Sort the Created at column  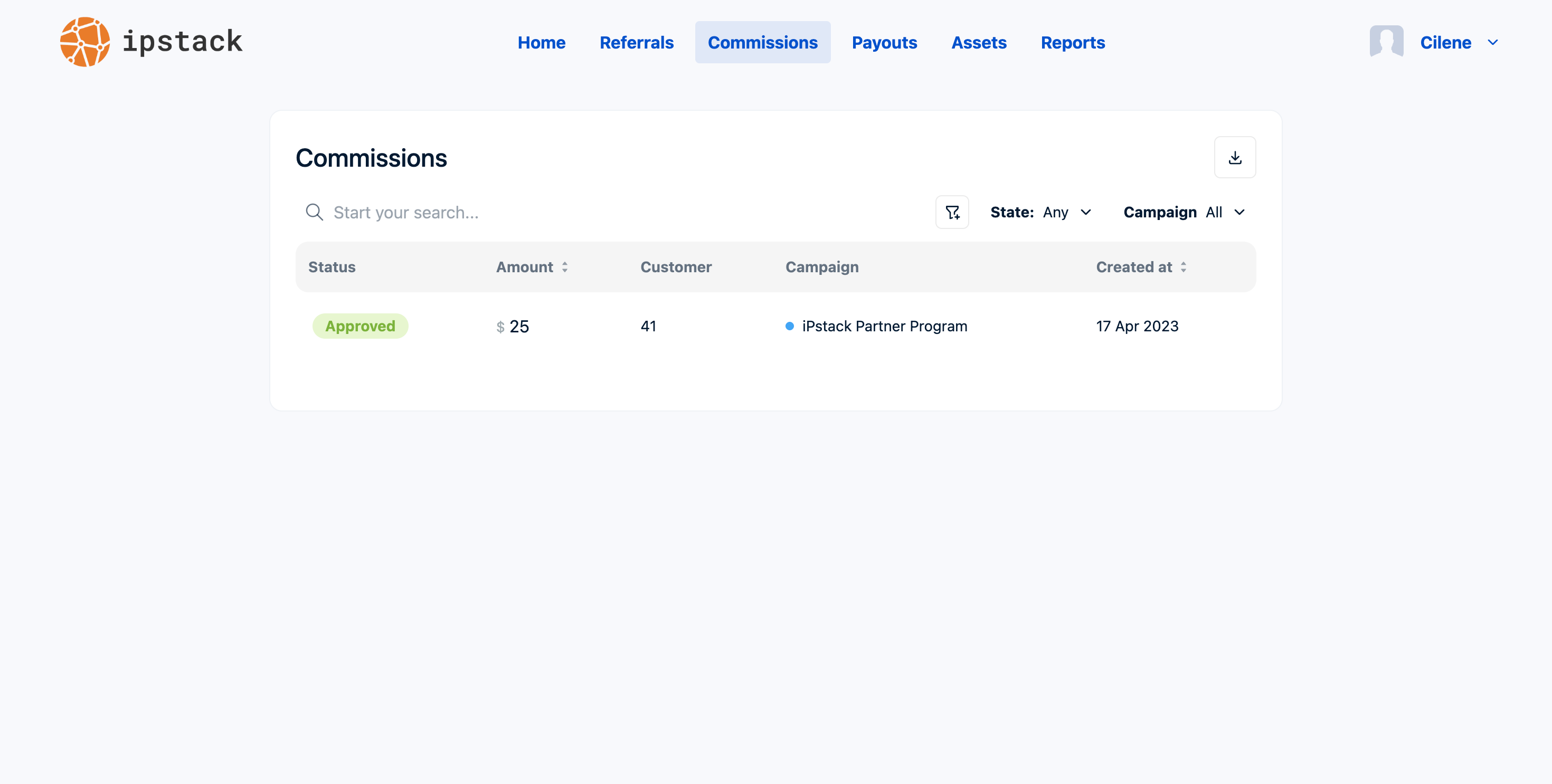(x=1185, y=267)
